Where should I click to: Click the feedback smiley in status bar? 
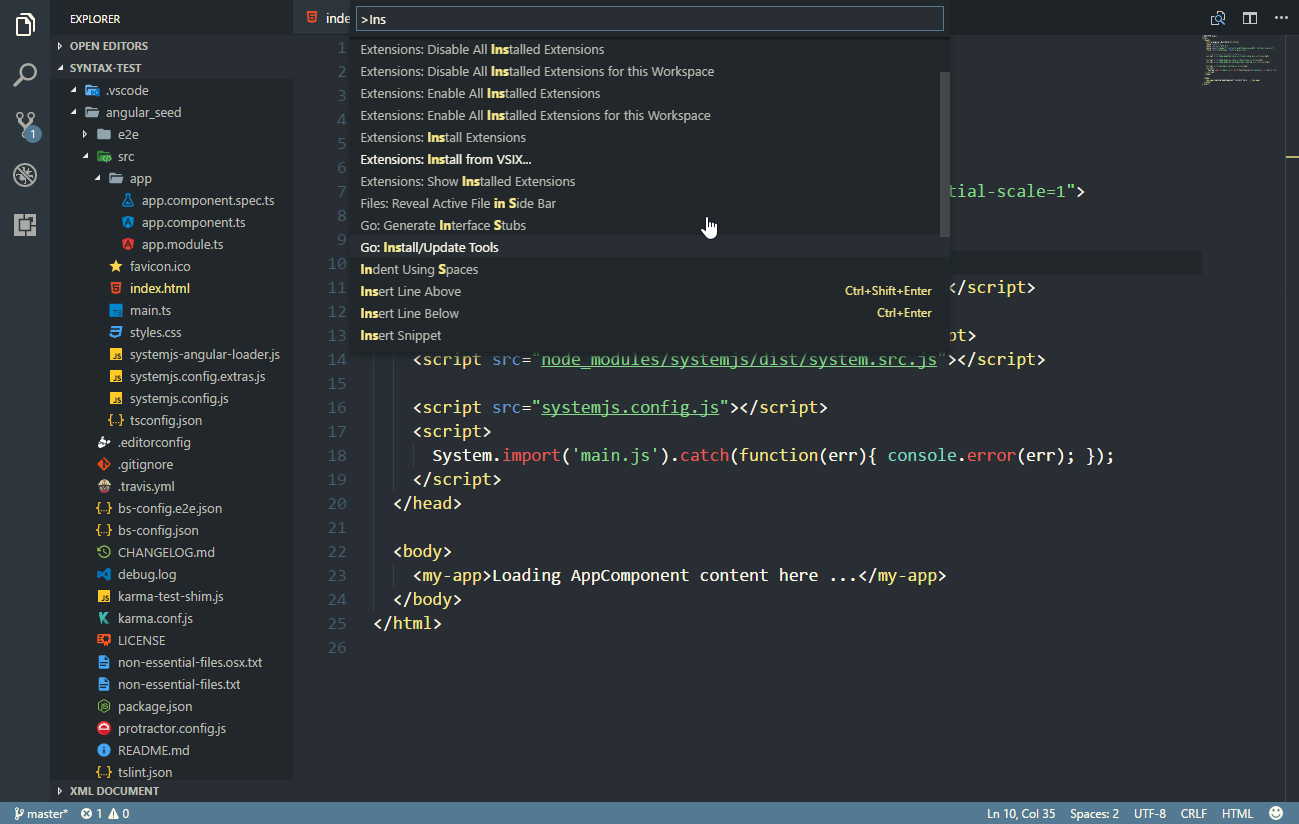click(1276, 813)
